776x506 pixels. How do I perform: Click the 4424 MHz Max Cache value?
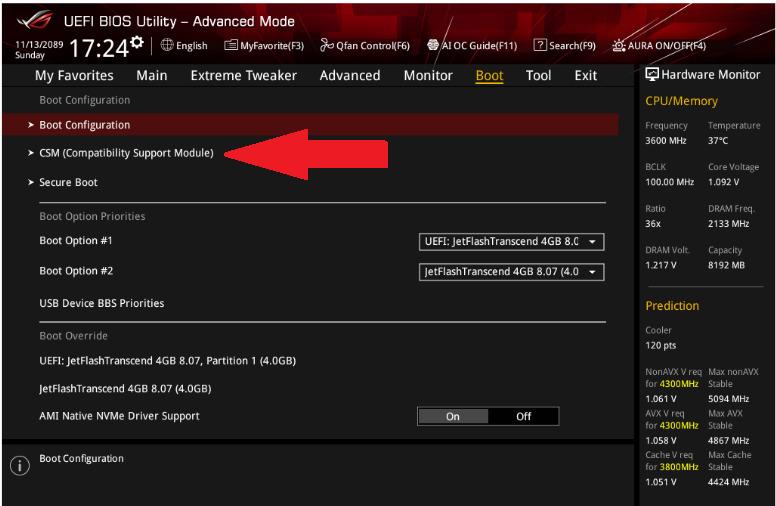(728, 482)
